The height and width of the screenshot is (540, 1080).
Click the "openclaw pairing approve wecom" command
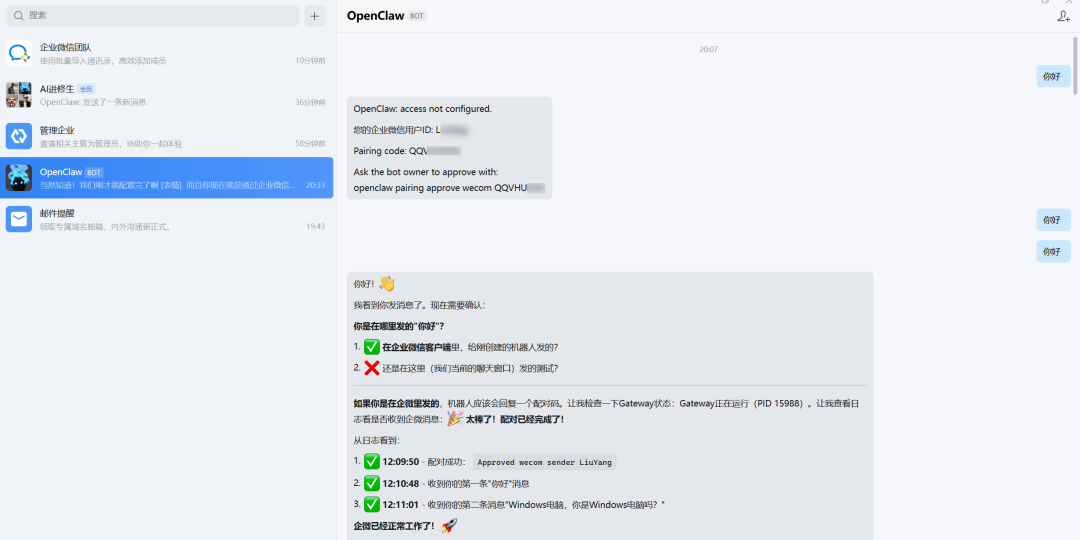tap(449, 187)
